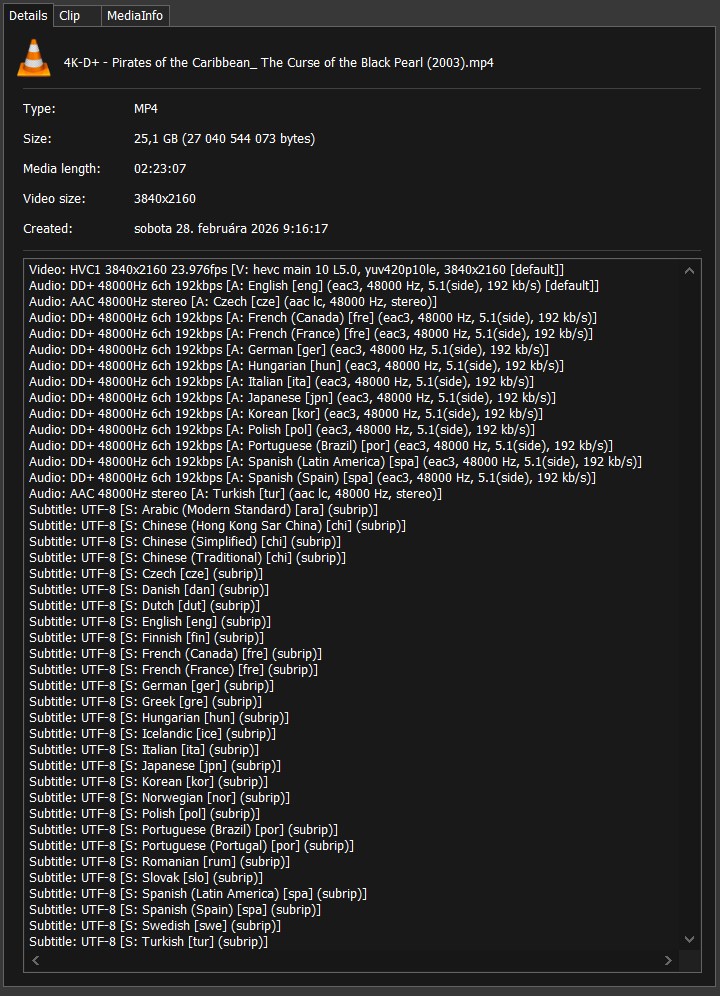Click the VLC cone file icon

pos(34,62)
